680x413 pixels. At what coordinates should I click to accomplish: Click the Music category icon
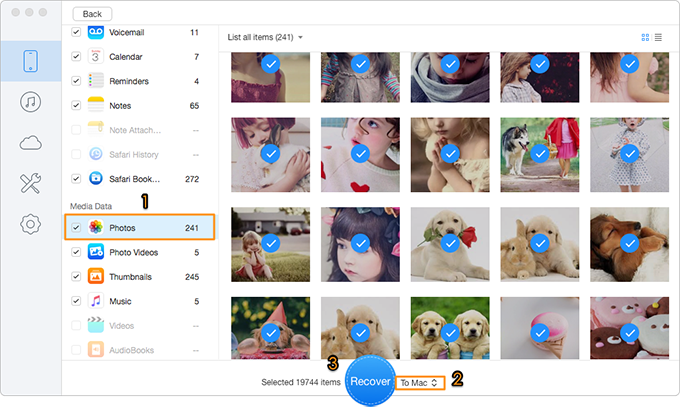(96, 301)
